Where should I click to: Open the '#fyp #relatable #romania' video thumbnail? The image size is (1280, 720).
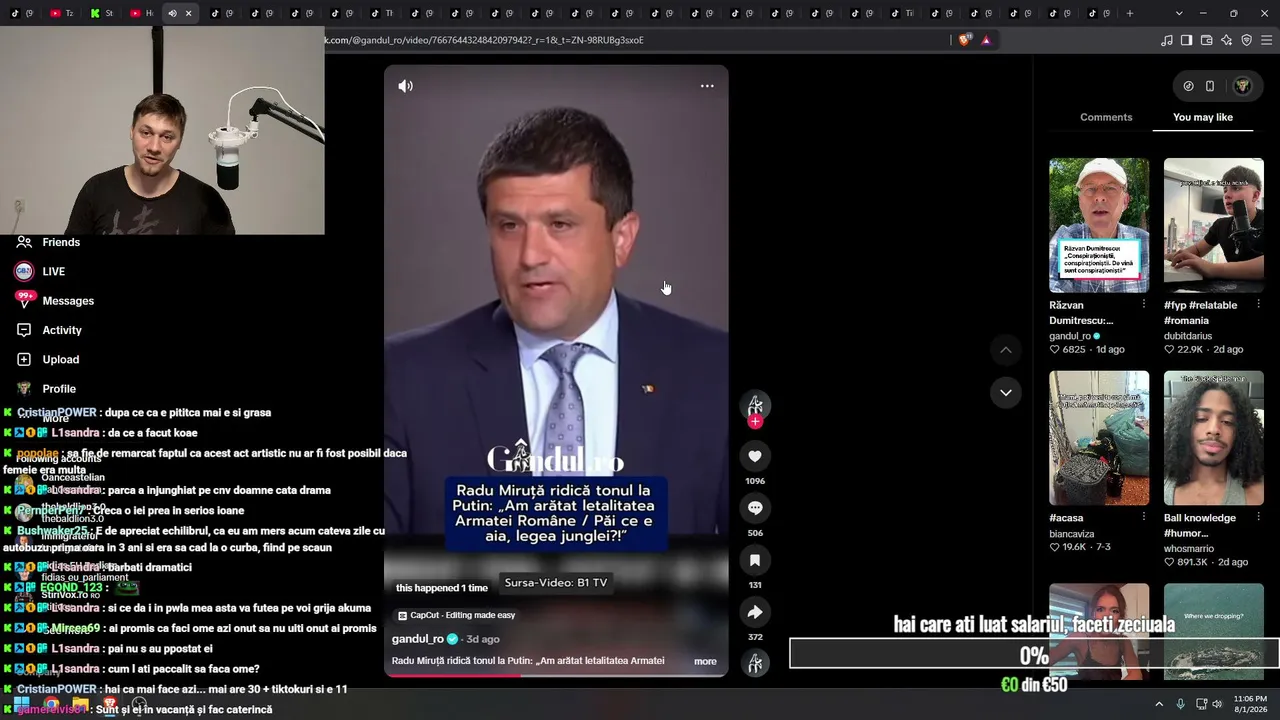coord(1214,225)
